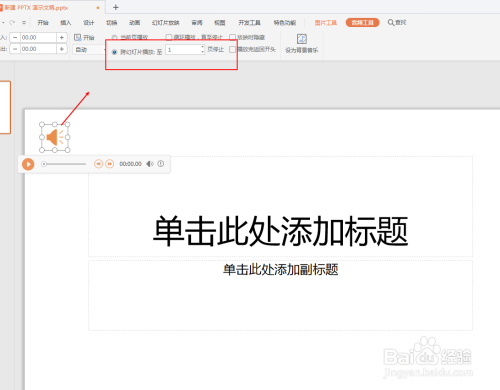Open the 动画 ribbon tab
The width and height of the screenshot is (500, 390).
pyautogui.click(x=134, y=23)
